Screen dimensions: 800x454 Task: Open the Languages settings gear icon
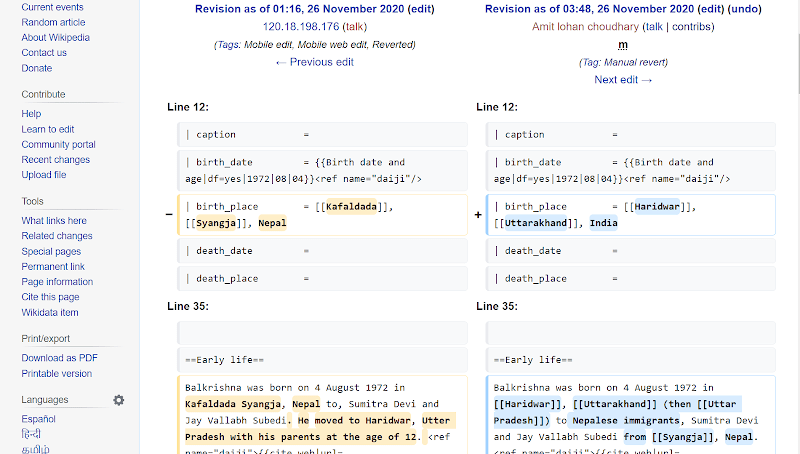click(x=119, y=400)
